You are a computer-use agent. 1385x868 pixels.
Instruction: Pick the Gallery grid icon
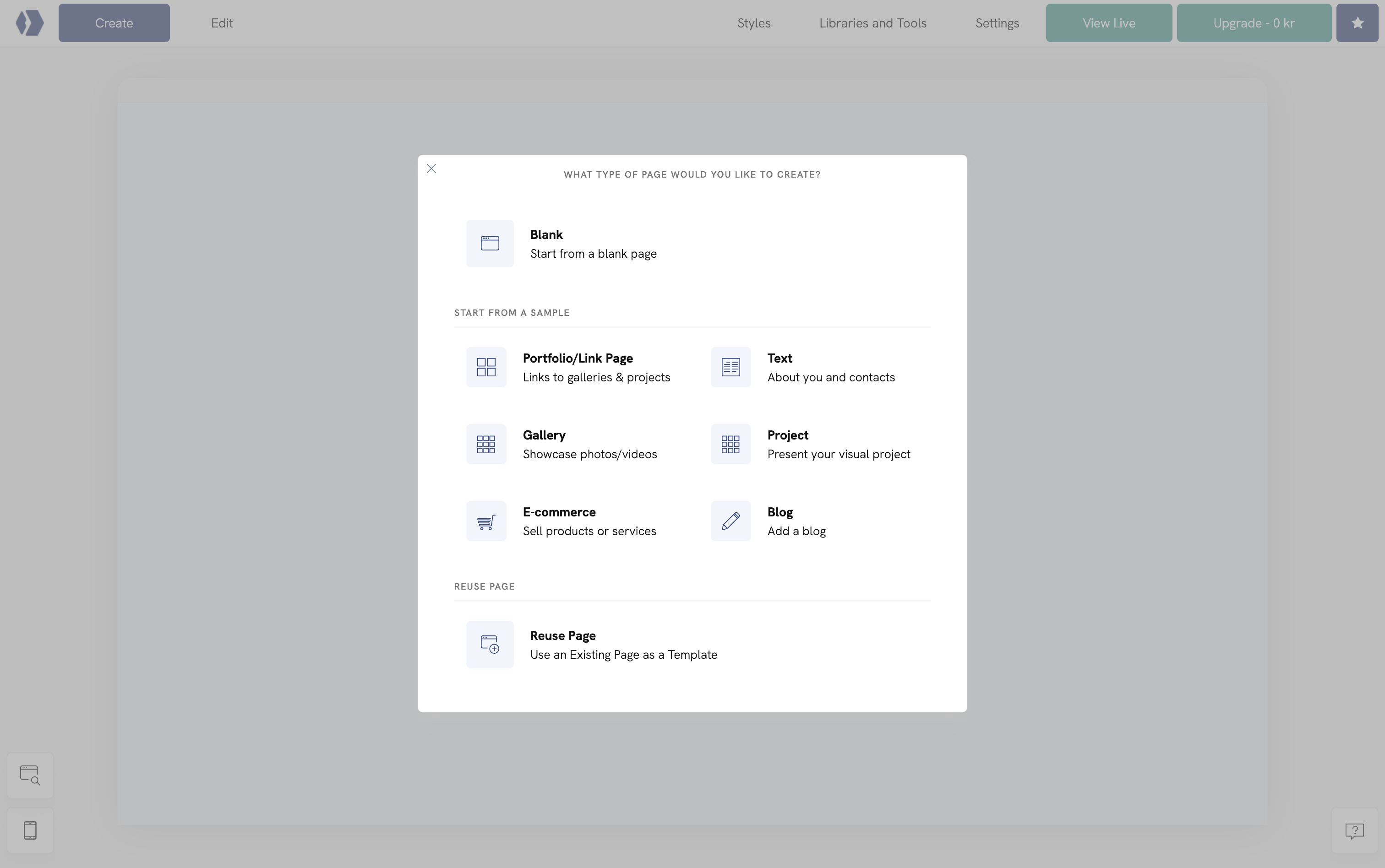point(486,445)
